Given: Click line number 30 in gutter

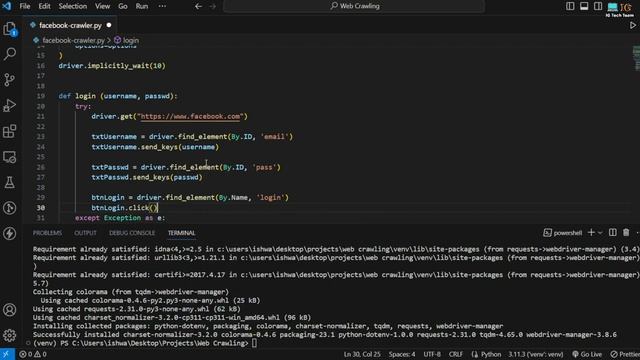Looking at the screenshot, I should (40, 208).
